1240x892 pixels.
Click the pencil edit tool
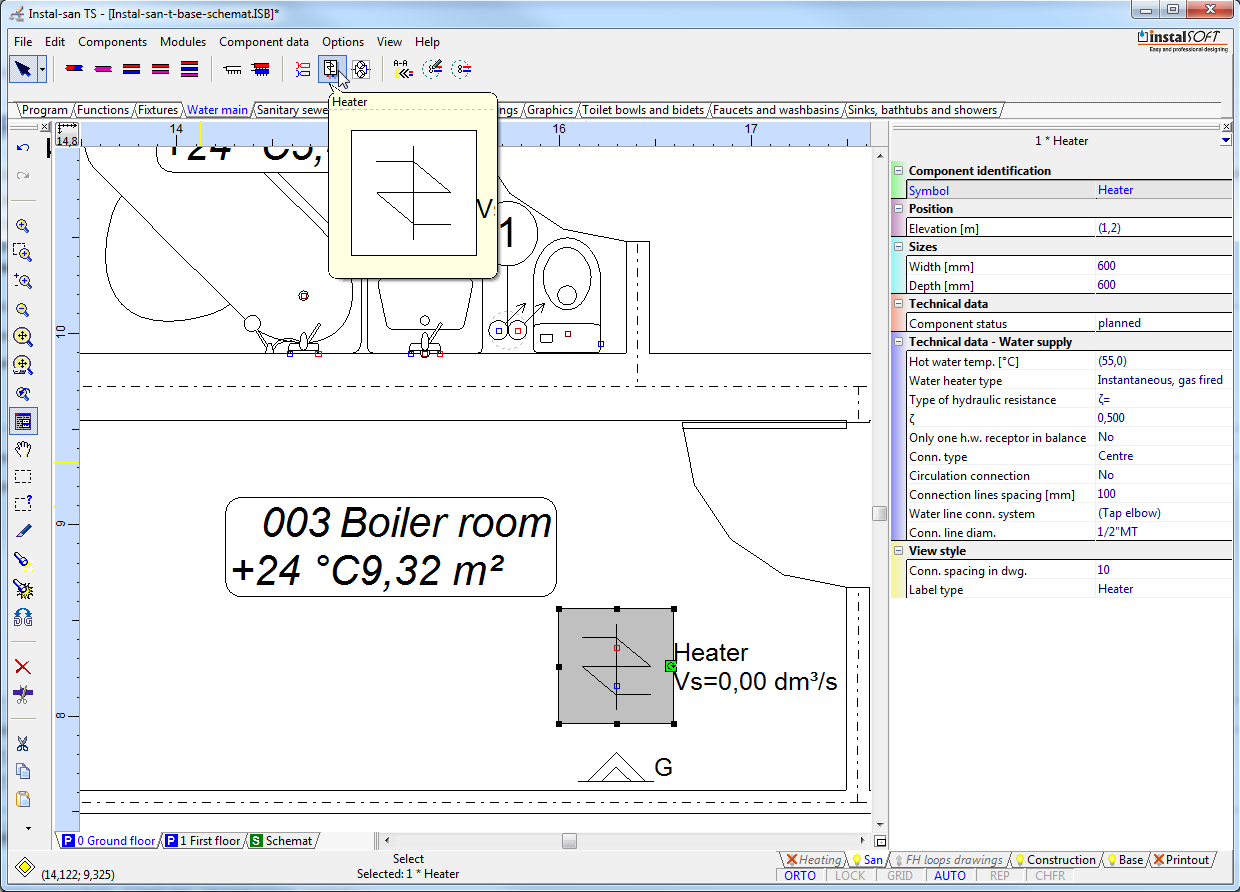[x=23, y=531]
